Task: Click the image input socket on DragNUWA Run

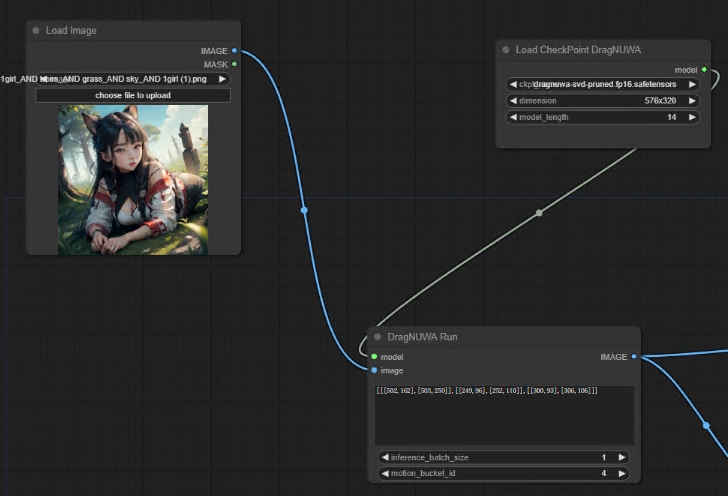Action: (x=374, y=370)
